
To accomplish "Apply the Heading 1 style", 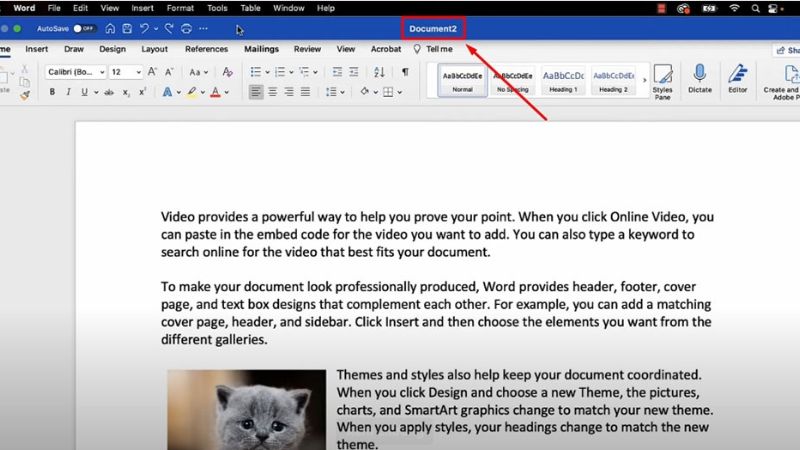I will click(x=563, y=79).
